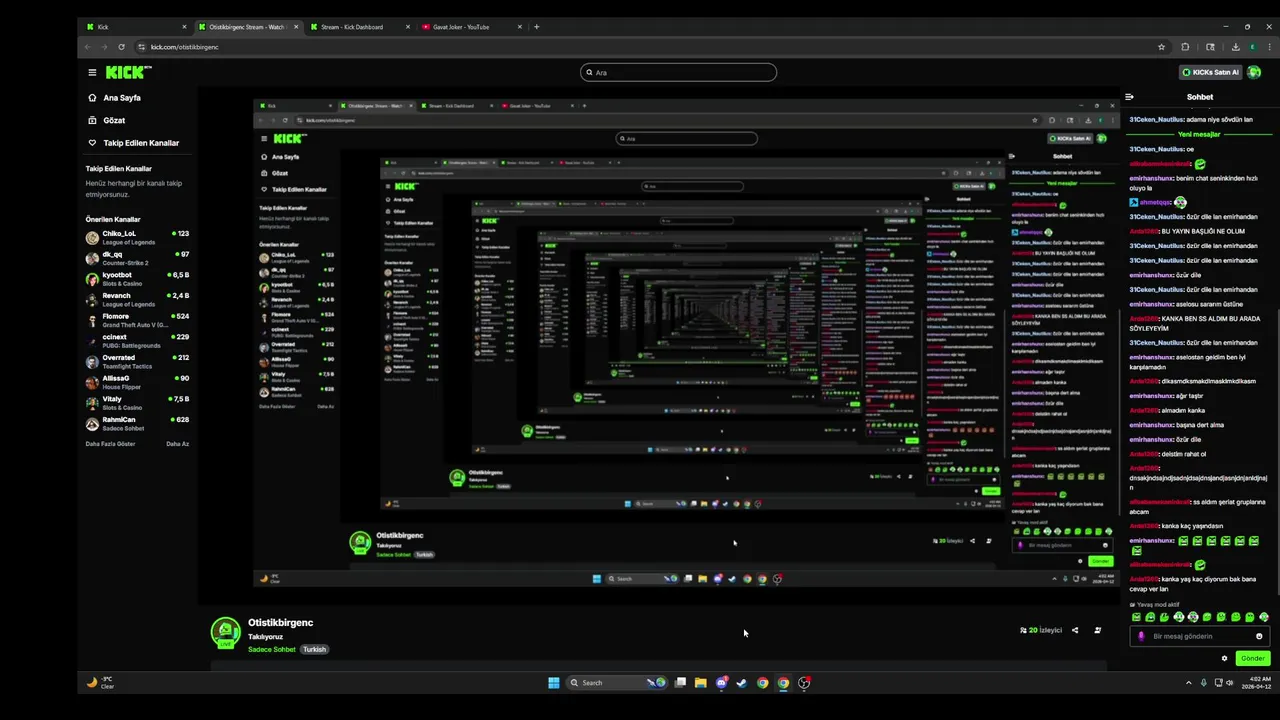Viewport: 1280px width, 720px height.
Task: Click the Otistikbirgenc streamer avatar
Action: click(x=225, y=632)
